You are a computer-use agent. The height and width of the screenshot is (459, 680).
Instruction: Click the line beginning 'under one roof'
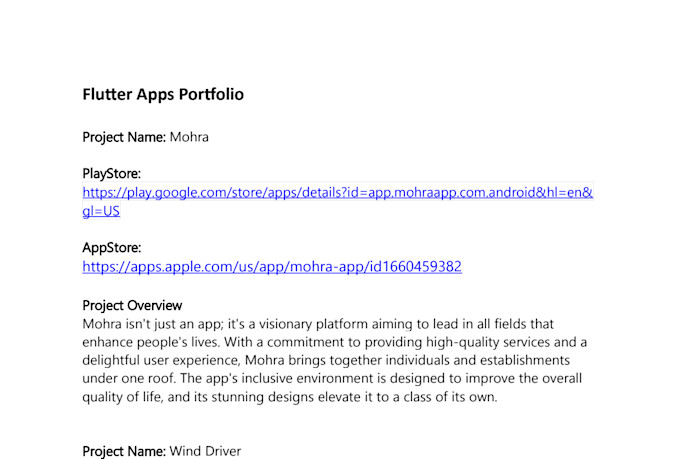point(332,378)
